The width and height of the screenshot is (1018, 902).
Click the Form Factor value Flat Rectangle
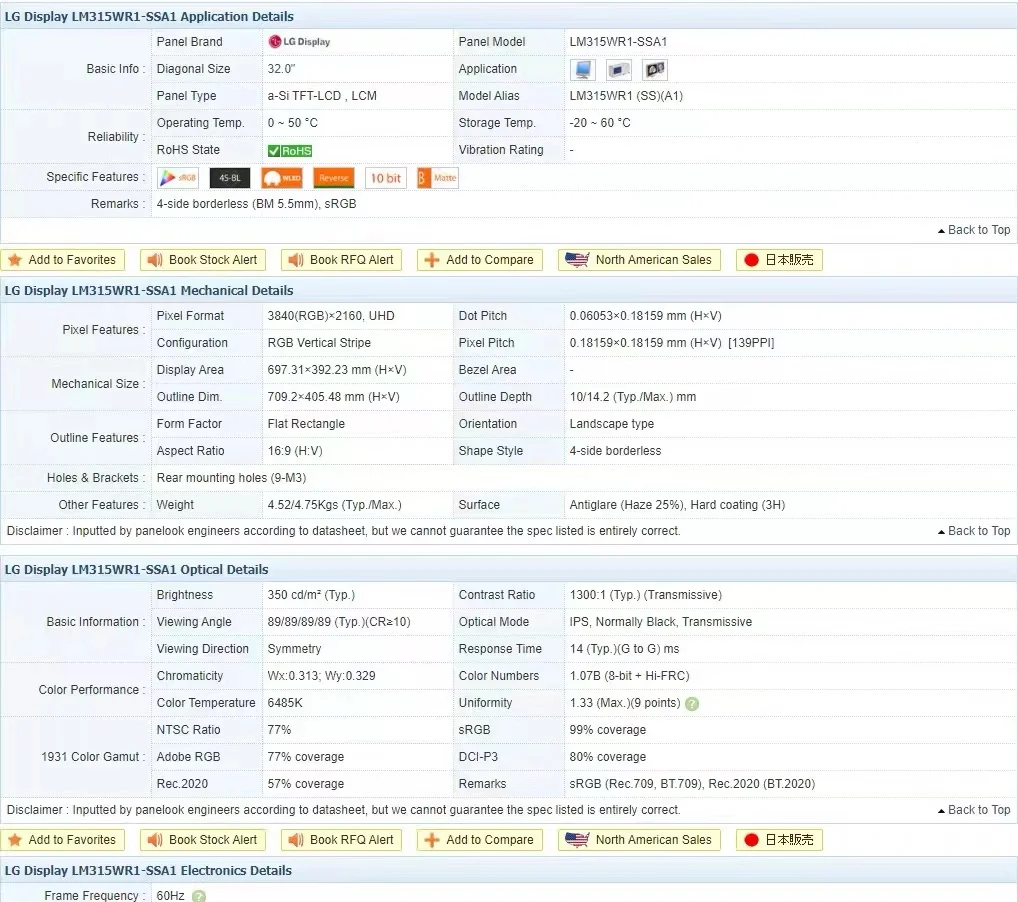pos(306,424)
